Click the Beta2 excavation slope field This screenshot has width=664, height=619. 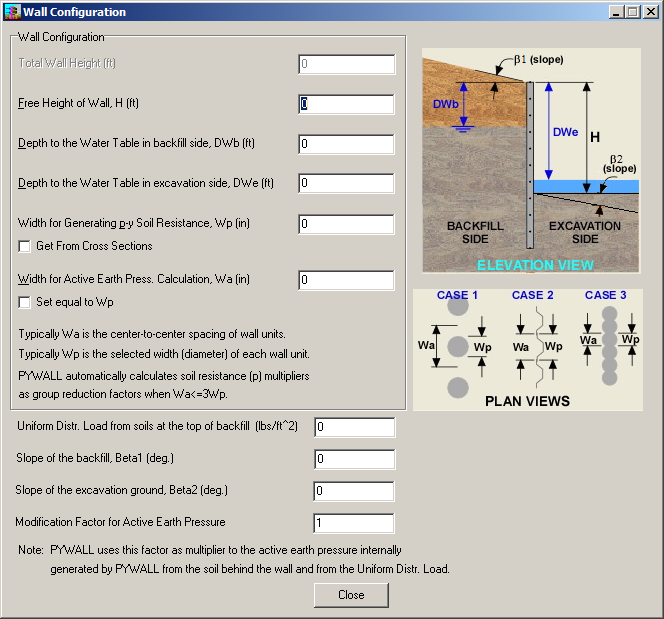point(354,491)
